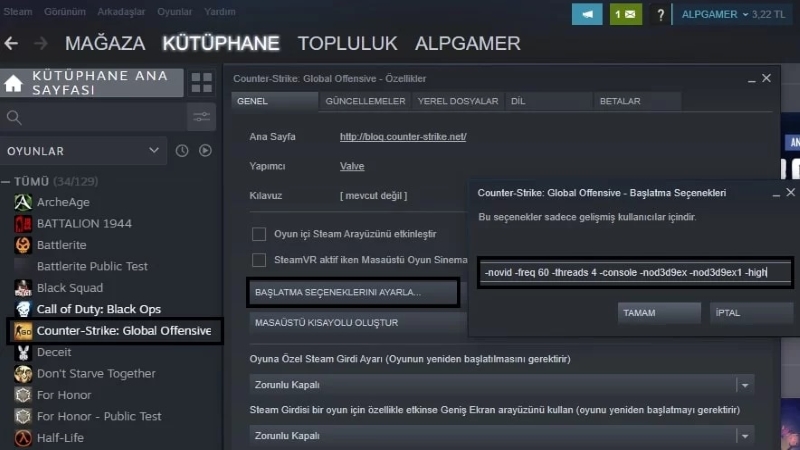Switch to the YEREL DOSYALAR tab

(458, 101)
